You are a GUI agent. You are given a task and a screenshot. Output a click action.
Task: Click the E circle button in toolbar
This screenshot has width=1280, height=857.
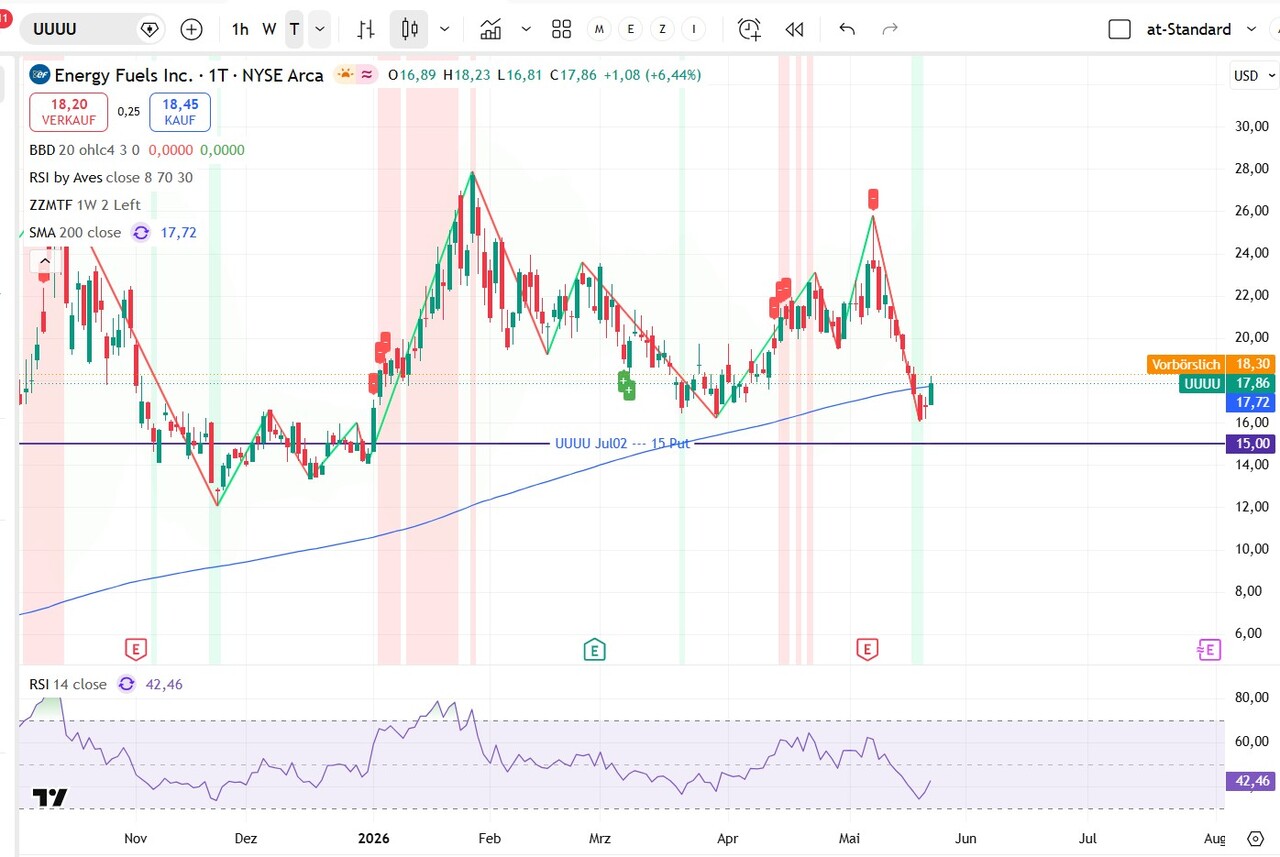coord(630,29)
